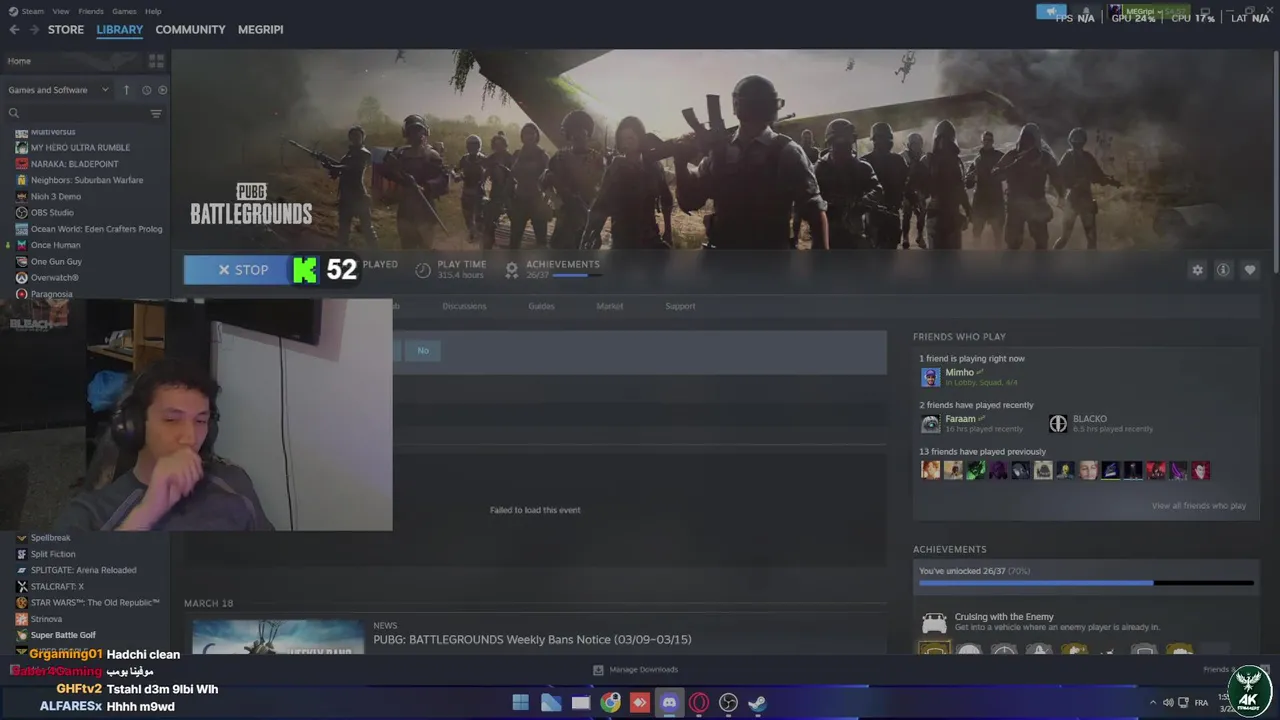The height and width of the screenshot is (720, 1280).
Task: Select Overwatch in library
Action: point(54,278)
